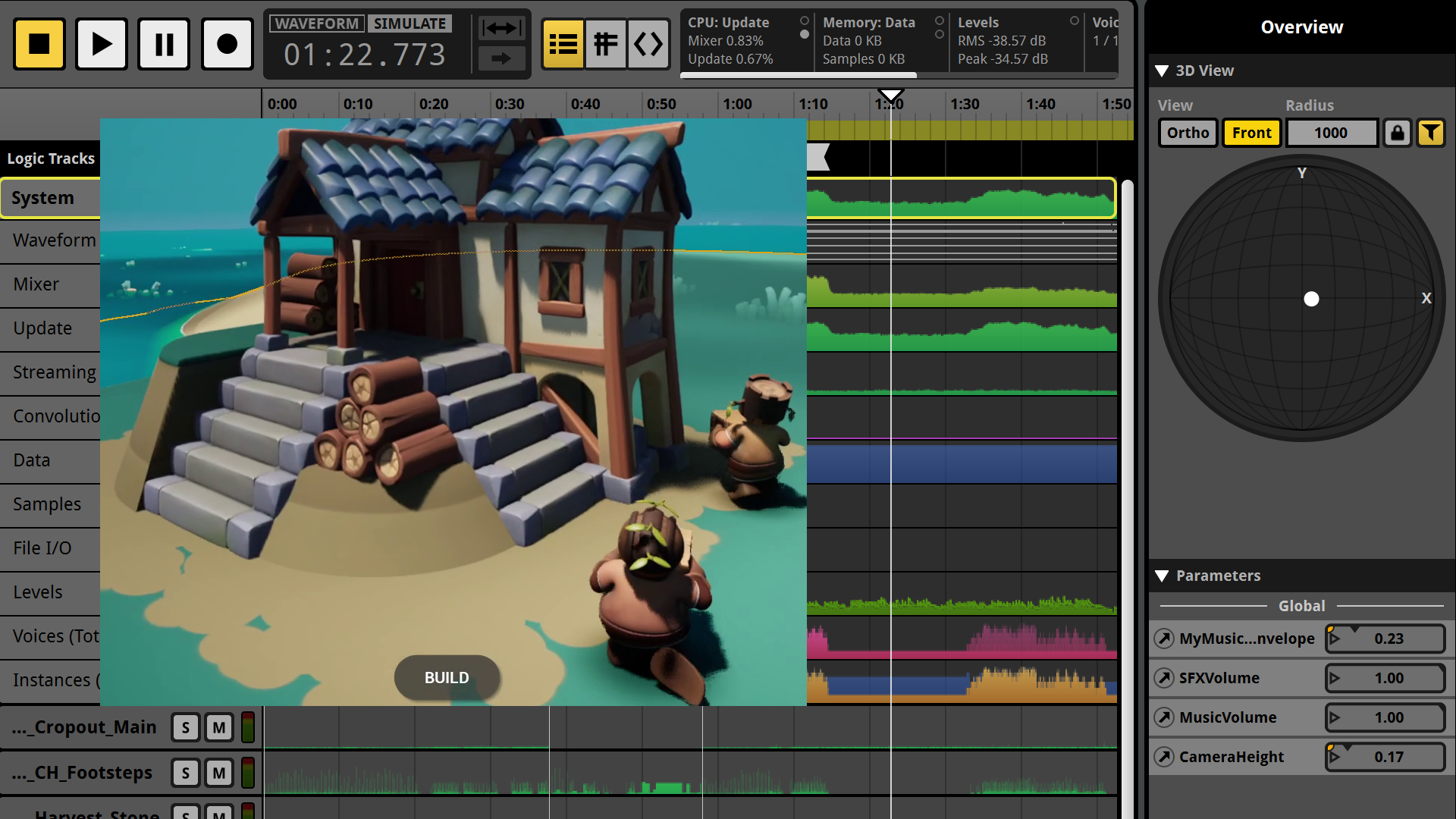The height and width of the screenshot is (819, 1456).
Task: Toggle the Levels radio indicator
Action: pyautogui.click(x=1075, y=20)
